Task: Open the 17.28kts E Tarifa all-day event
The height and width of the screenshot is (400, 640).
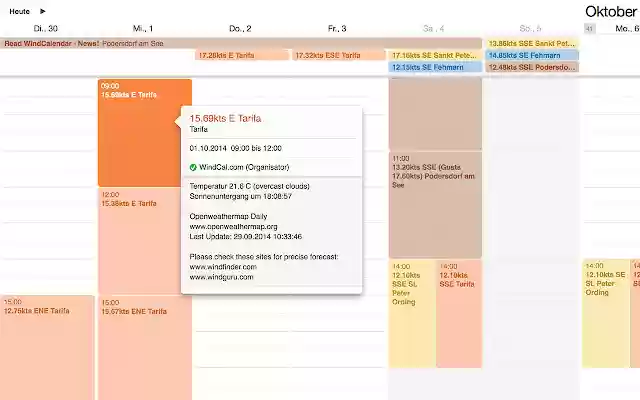Action: coord(242,55)
